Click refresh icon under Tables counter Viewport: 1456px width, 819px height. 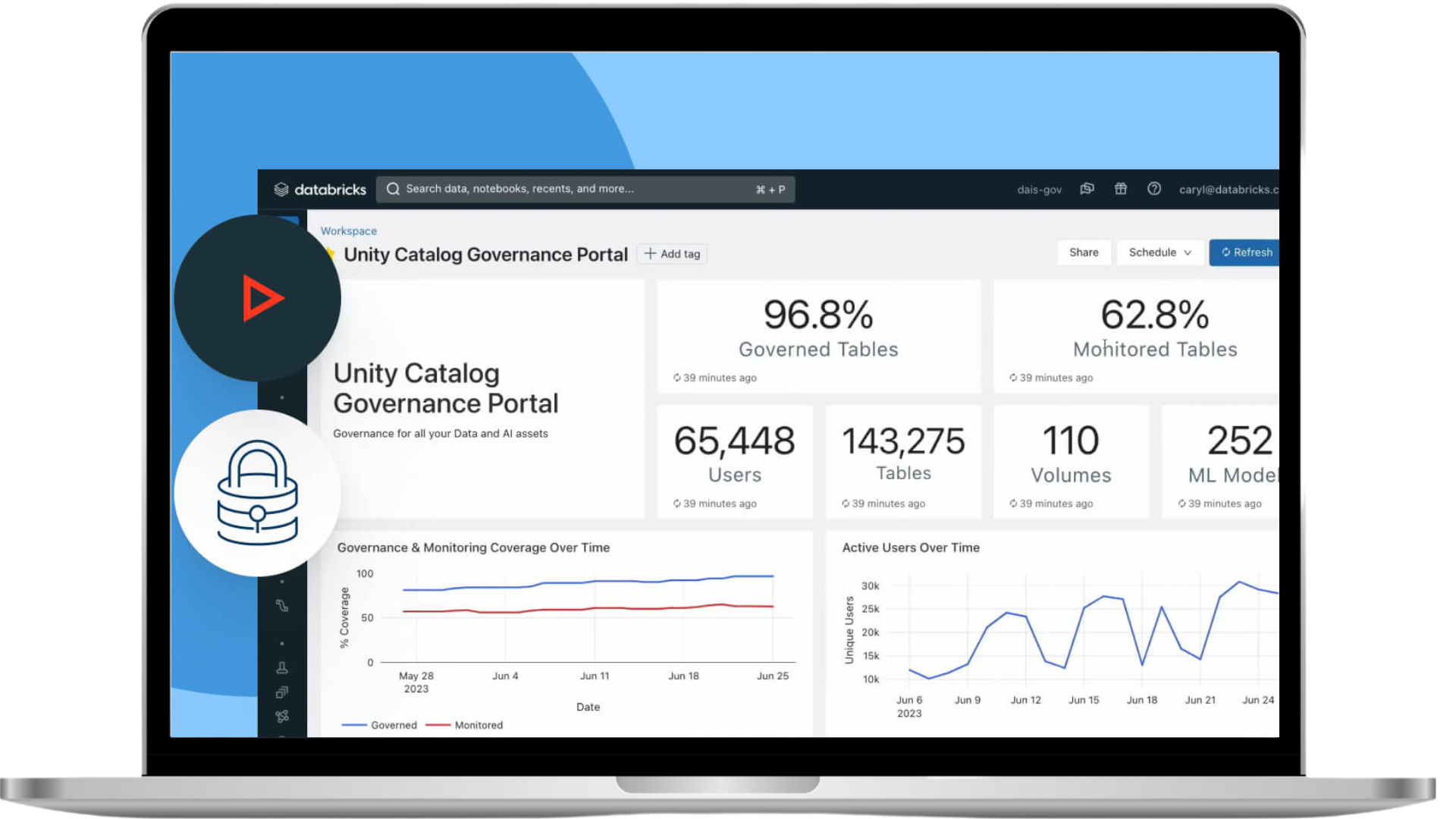[x=845, y=504]
